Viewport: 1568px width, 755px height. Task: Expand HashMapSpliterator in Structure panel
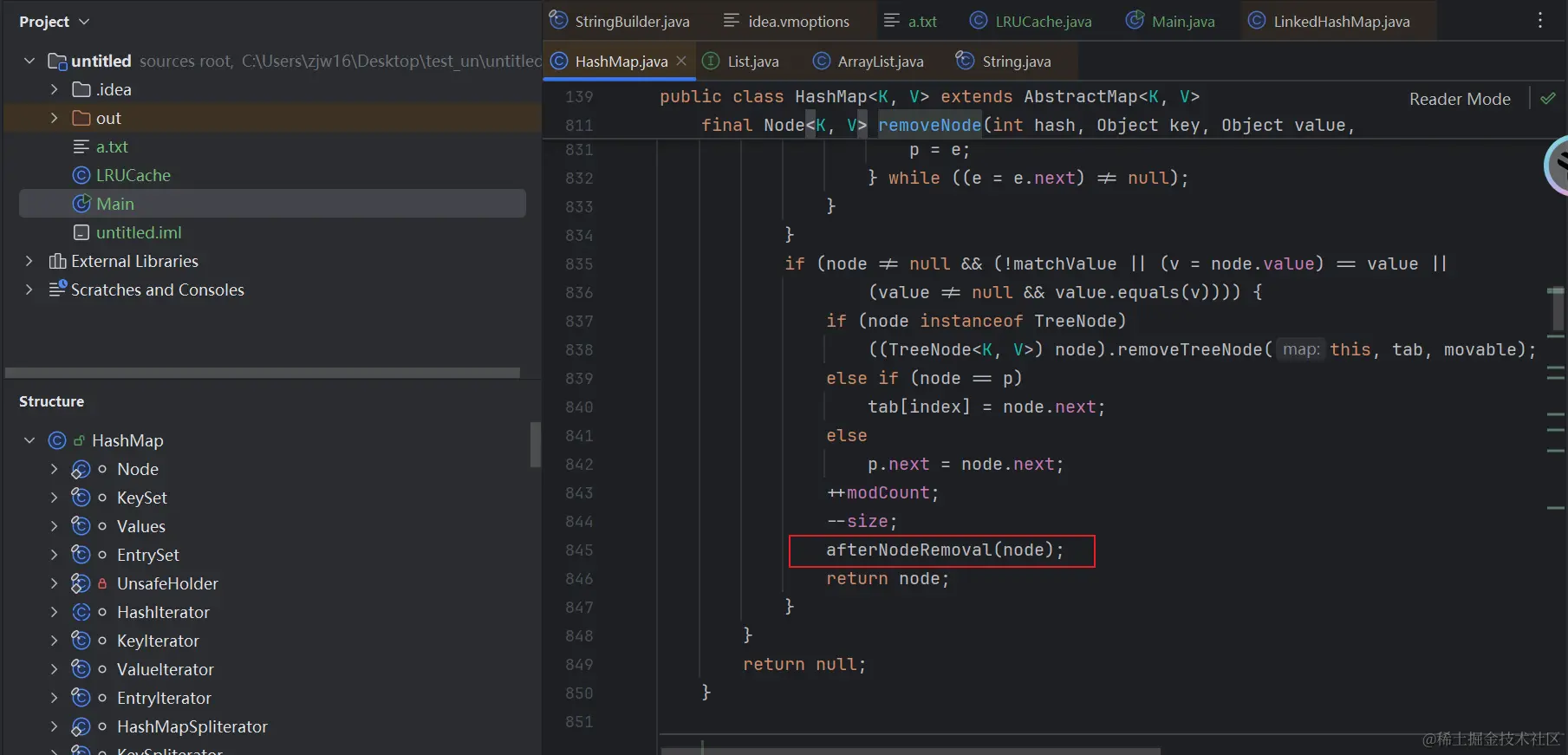pyautogui.click(x=54, y=726)
